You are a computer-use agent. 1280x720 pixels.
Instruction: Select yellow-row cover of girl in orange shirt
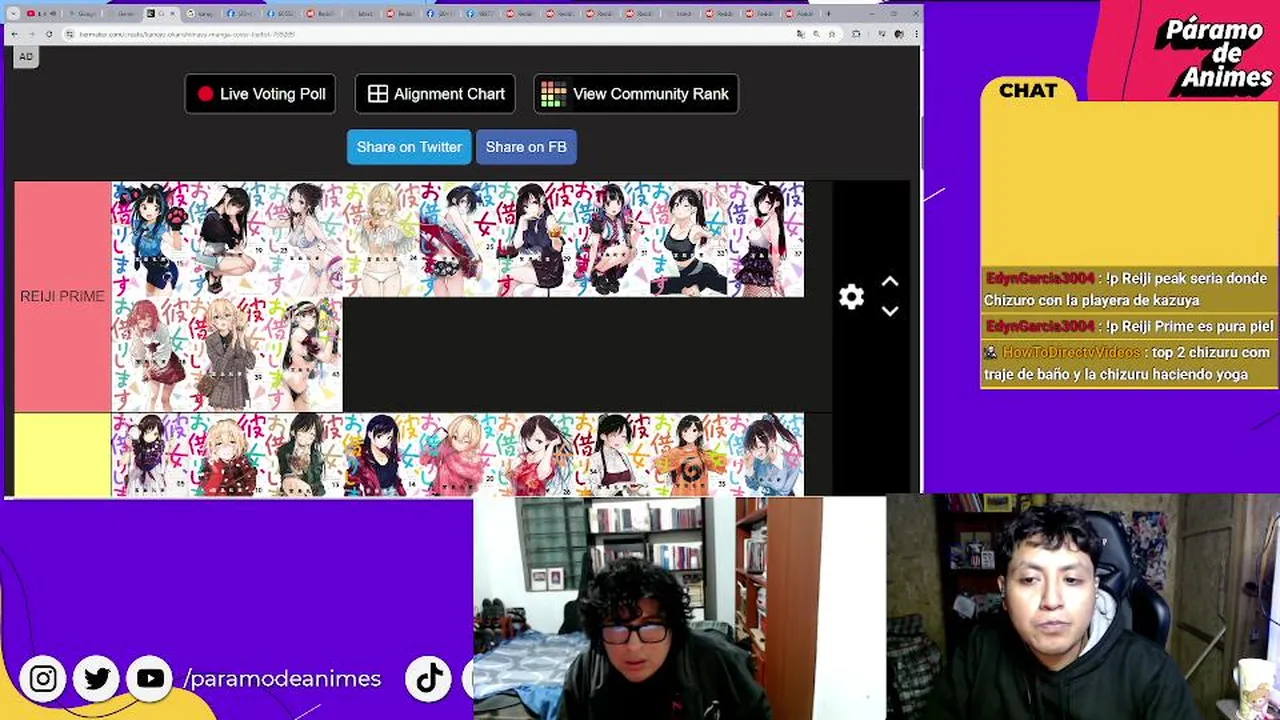click(x=688, y=455)
